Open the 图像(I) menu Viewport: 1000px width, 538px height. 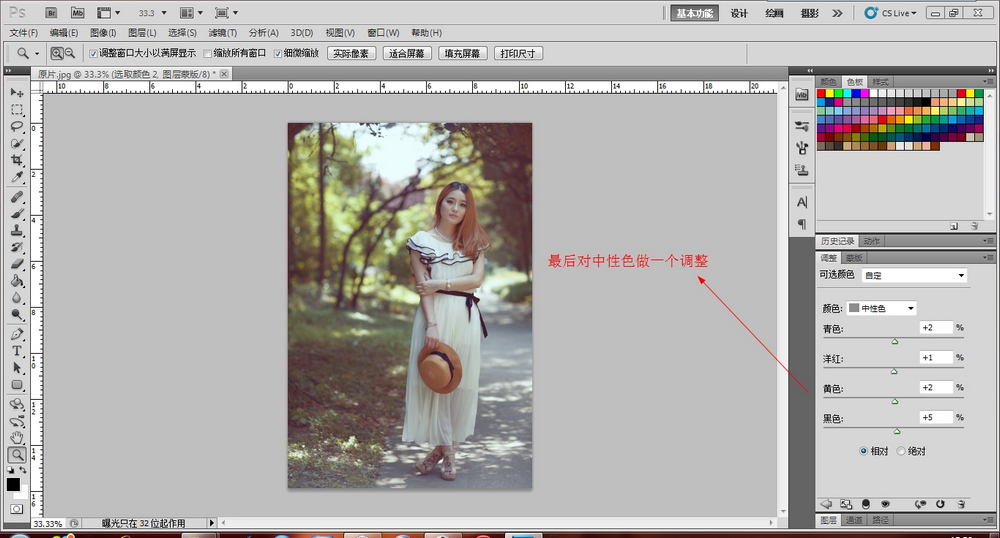pos(103,33)
